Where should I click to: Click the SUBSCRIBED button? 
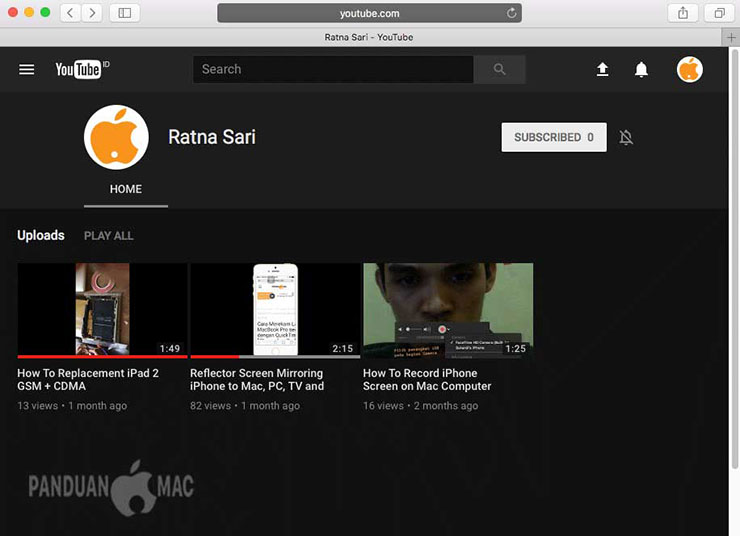(x=554, y=137)
